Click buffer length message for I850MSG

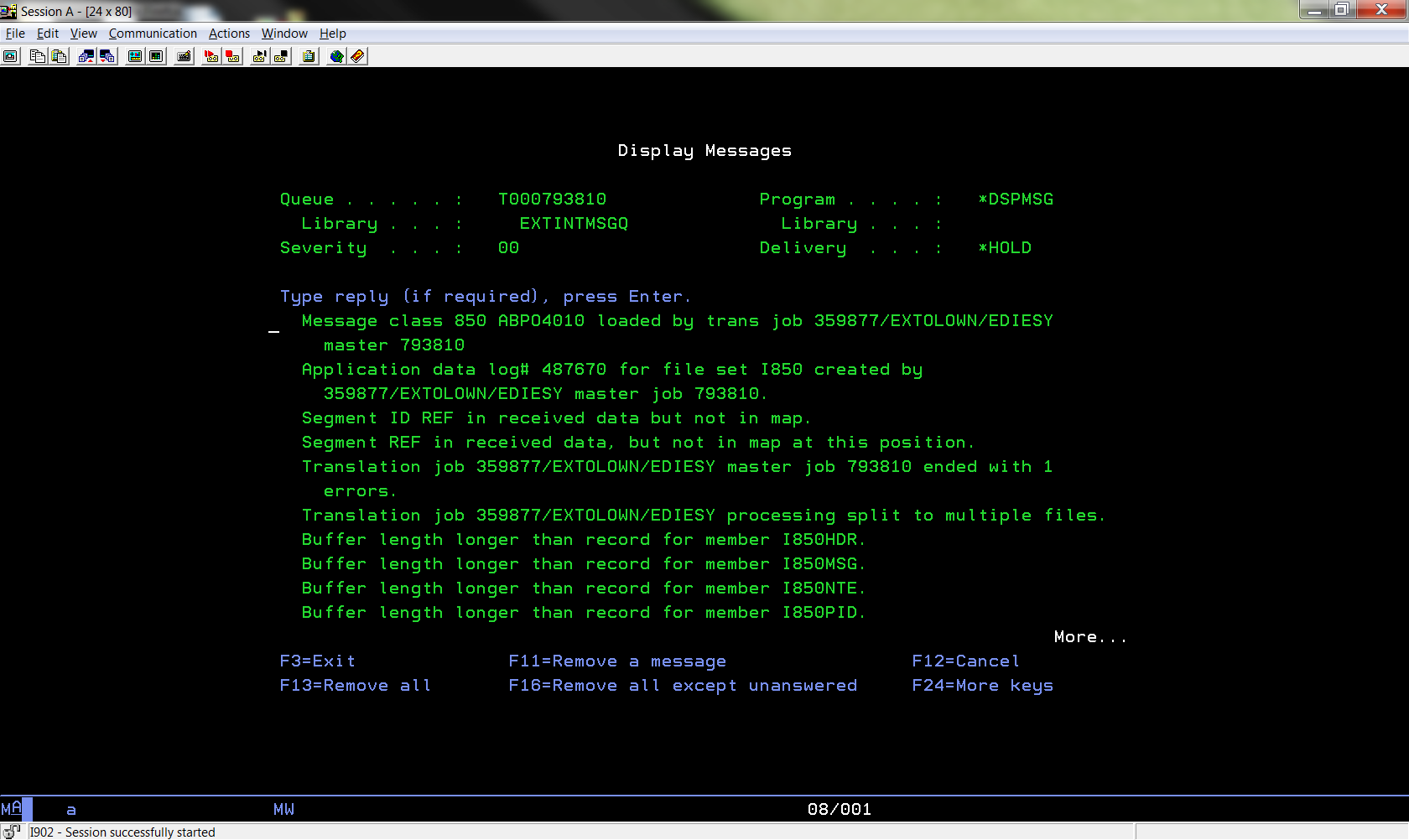[x=583, y=563]
